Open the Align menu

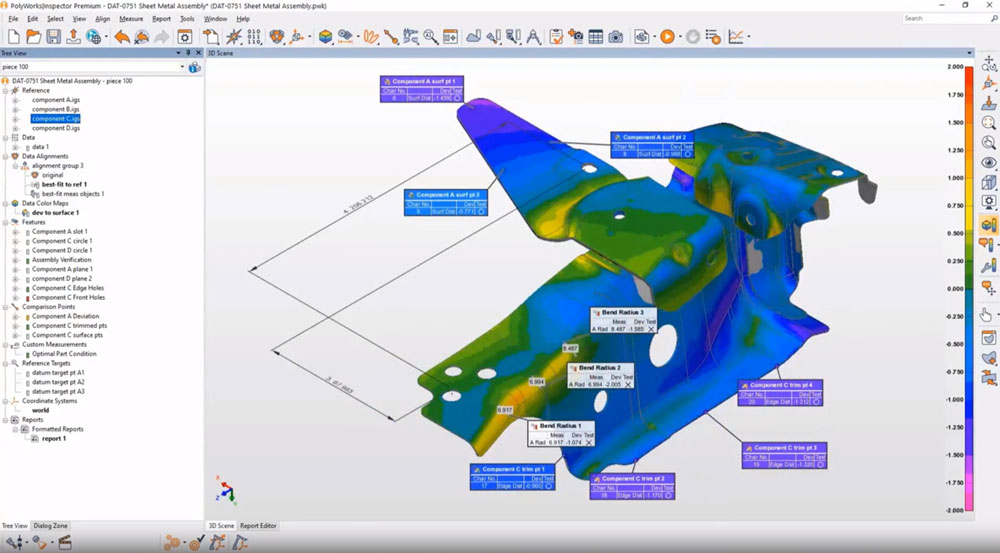[103, 19]
